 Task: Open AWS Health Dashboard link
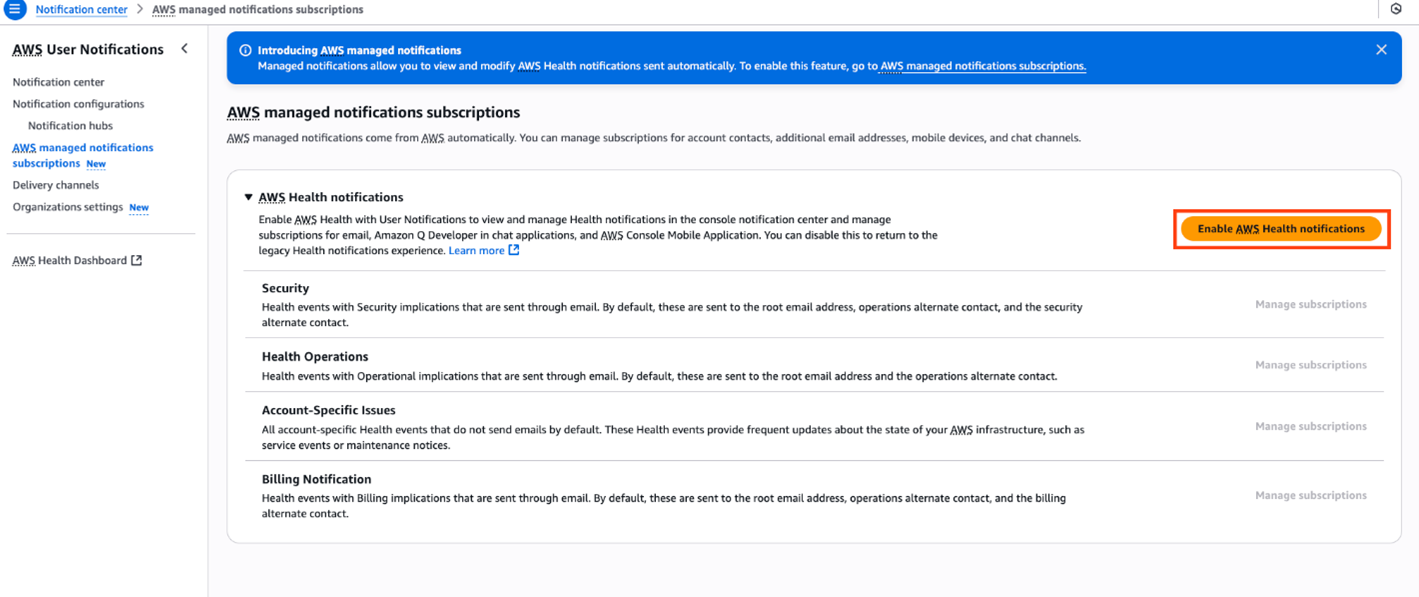(69, 260)
